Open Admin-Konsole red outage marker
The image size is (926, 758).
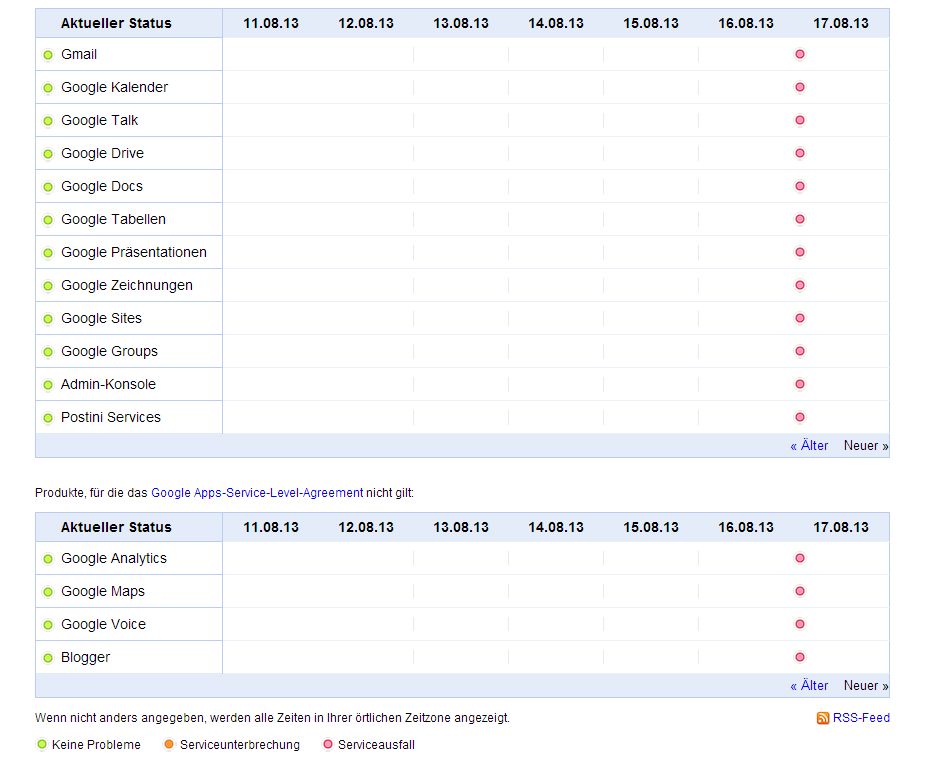click(x=800, y=385)
